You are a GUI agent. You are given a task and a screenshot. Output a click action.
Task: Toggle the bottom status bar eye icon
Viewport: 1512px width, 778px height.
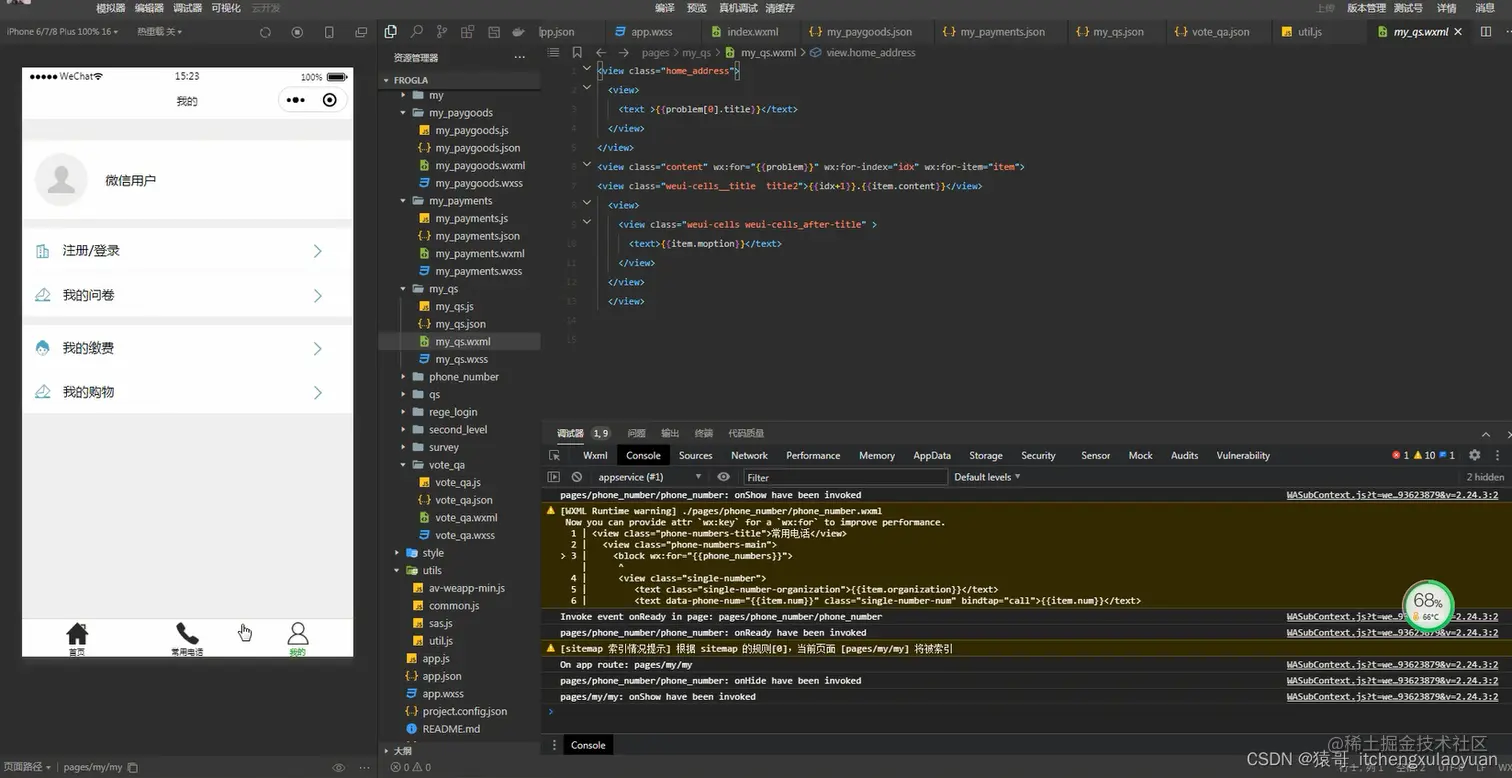point(339,768)
